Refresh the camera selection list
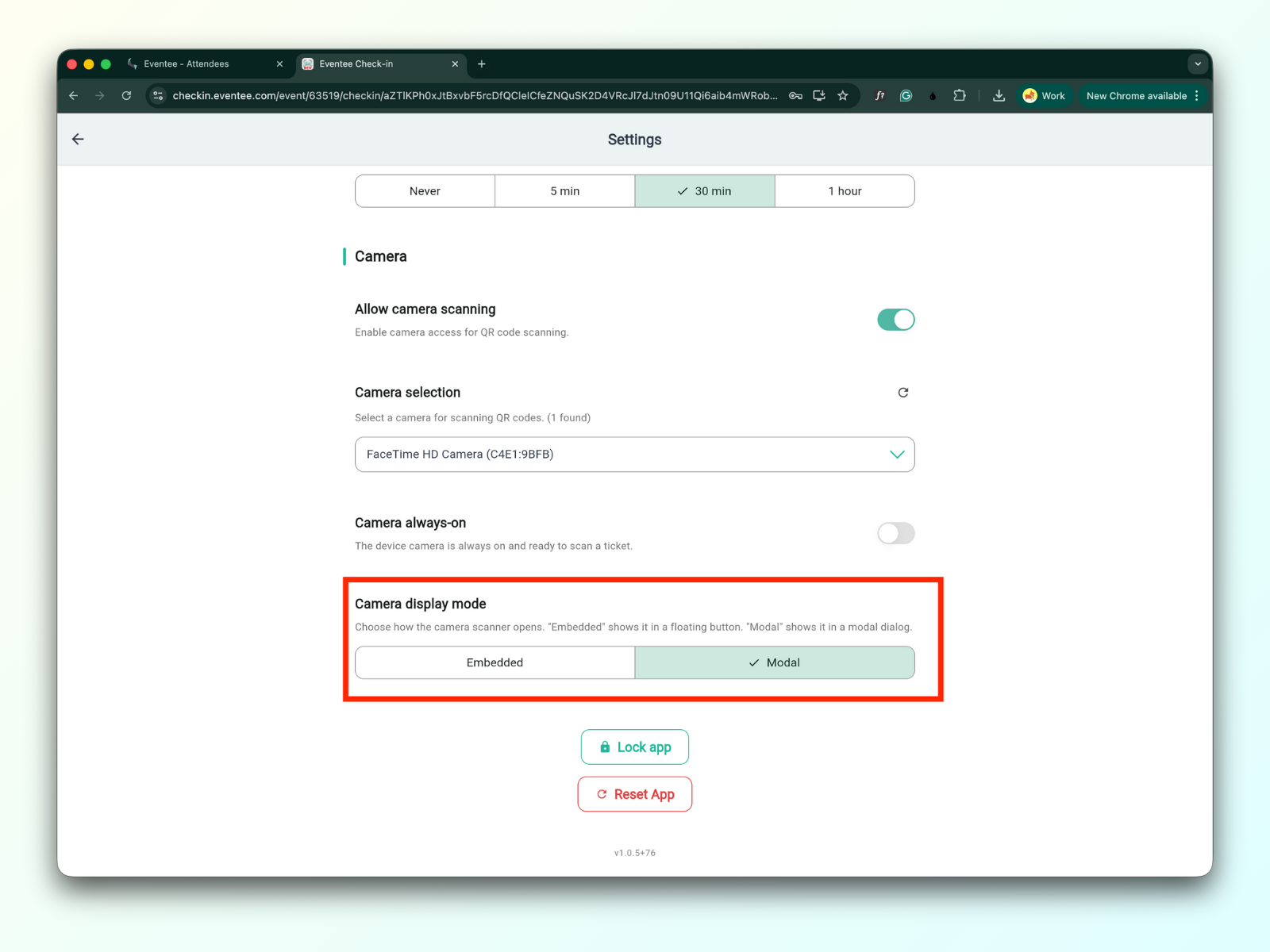This screenshot has height=952, width=1270. coord(903,393)
